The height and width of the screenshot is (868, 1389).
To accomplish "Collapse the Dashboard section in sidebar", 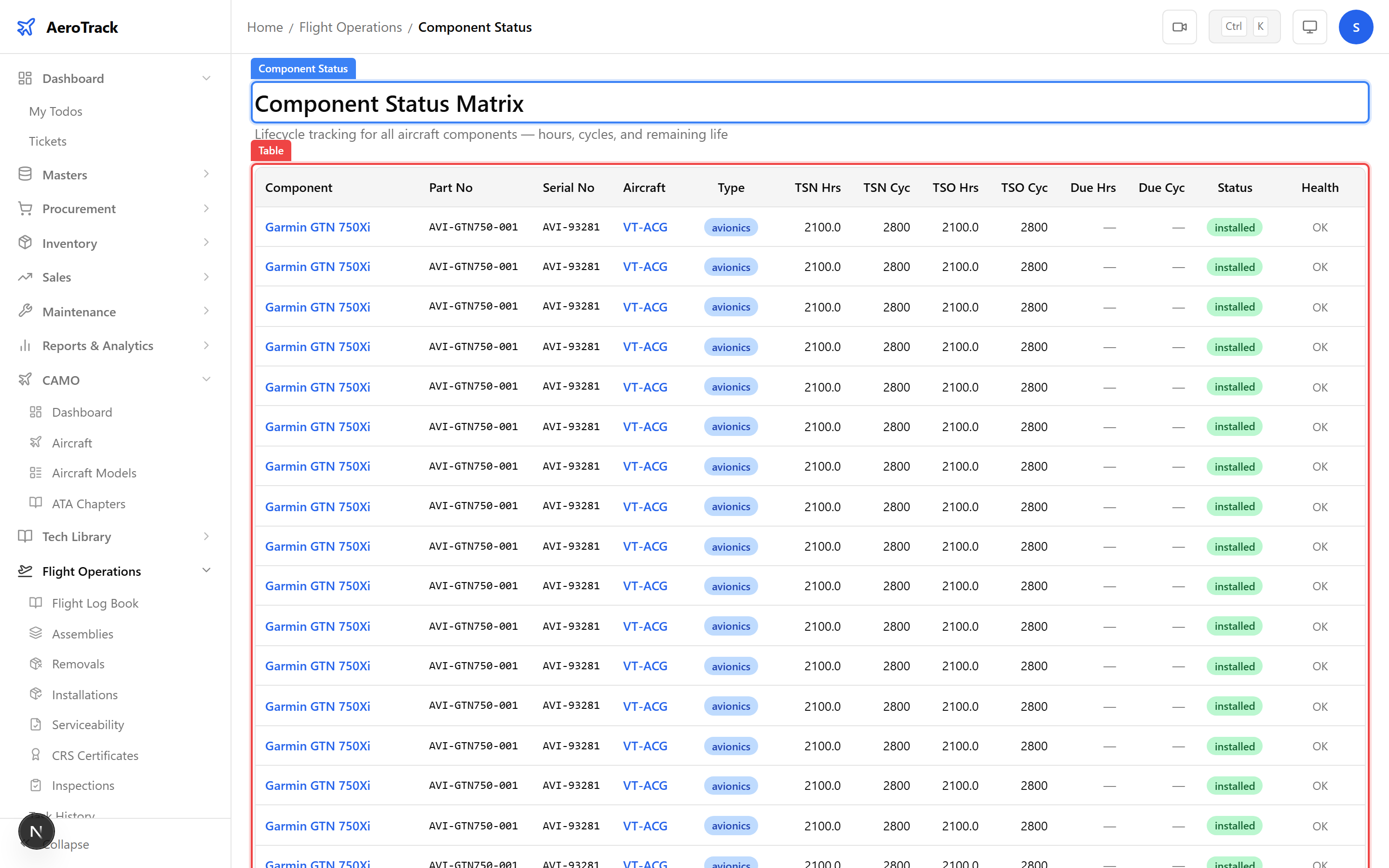I will coord(206,78).
